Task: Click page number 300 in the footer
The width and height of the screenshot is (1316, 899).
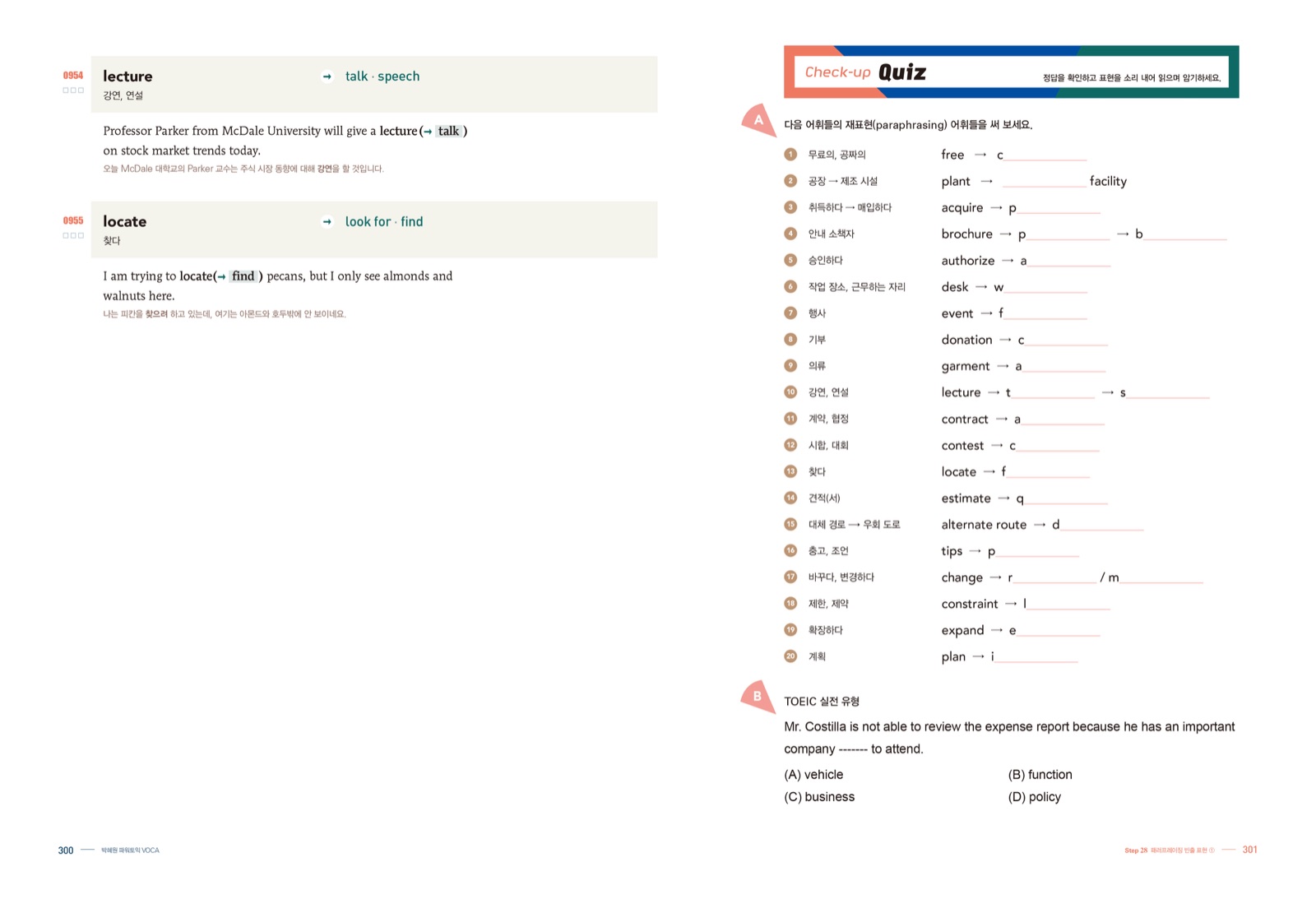Action: click(x=66, y=850)
